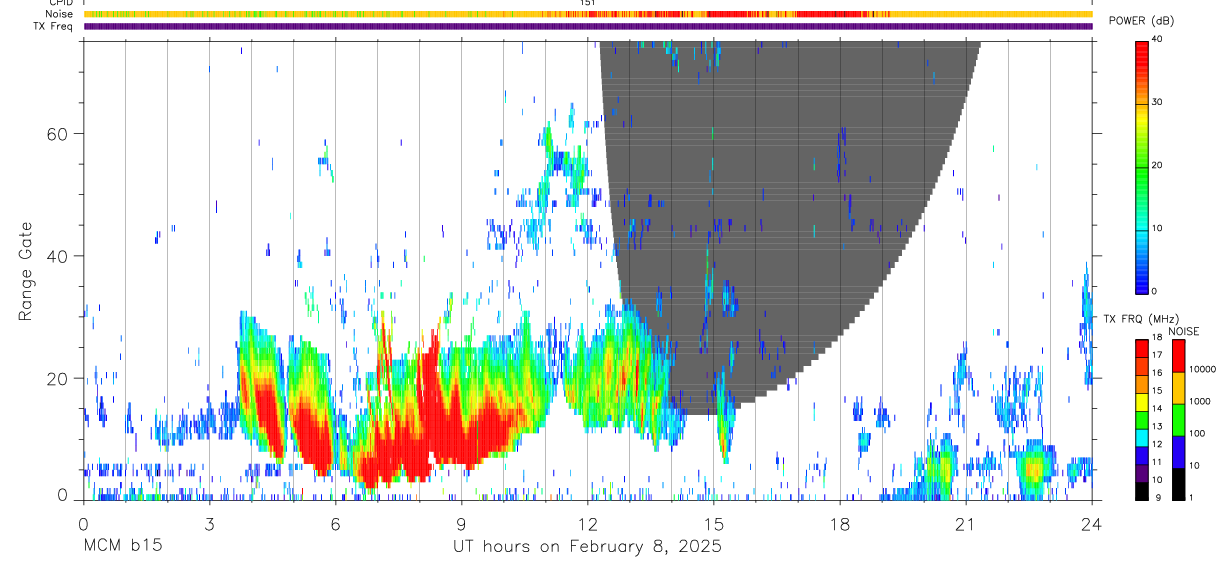Viewport: 1228px width, 567px height.
Task: Select the Noise strip above the plot
Action: click(588, 14)
